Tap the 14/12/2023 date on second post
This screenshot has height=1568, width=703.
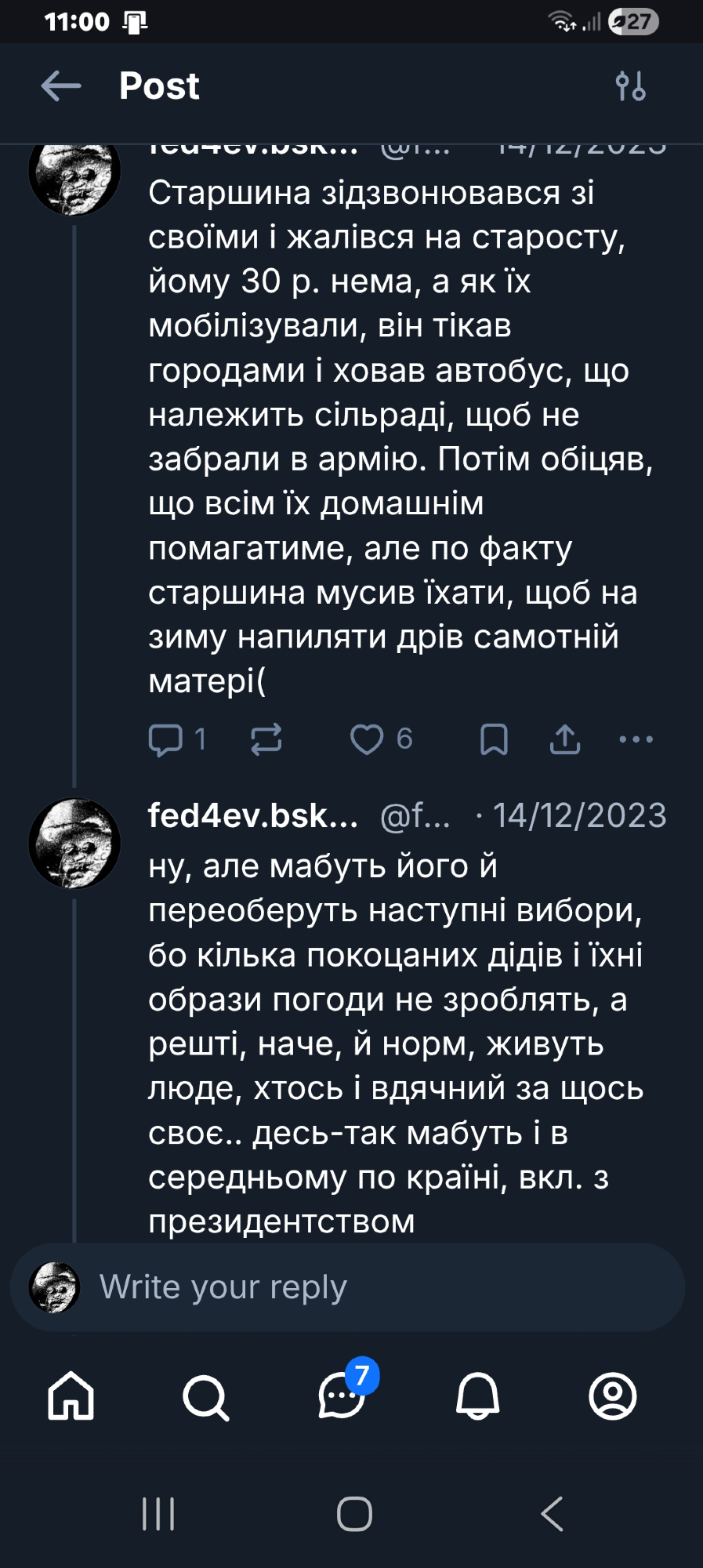579,816
